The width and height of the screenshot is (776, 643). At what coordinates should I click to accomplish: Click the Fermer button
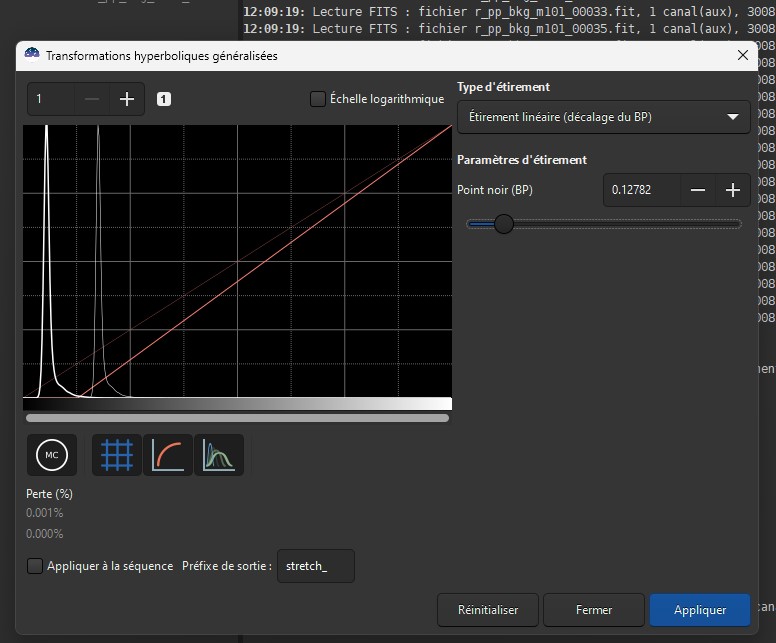(594, 609)
